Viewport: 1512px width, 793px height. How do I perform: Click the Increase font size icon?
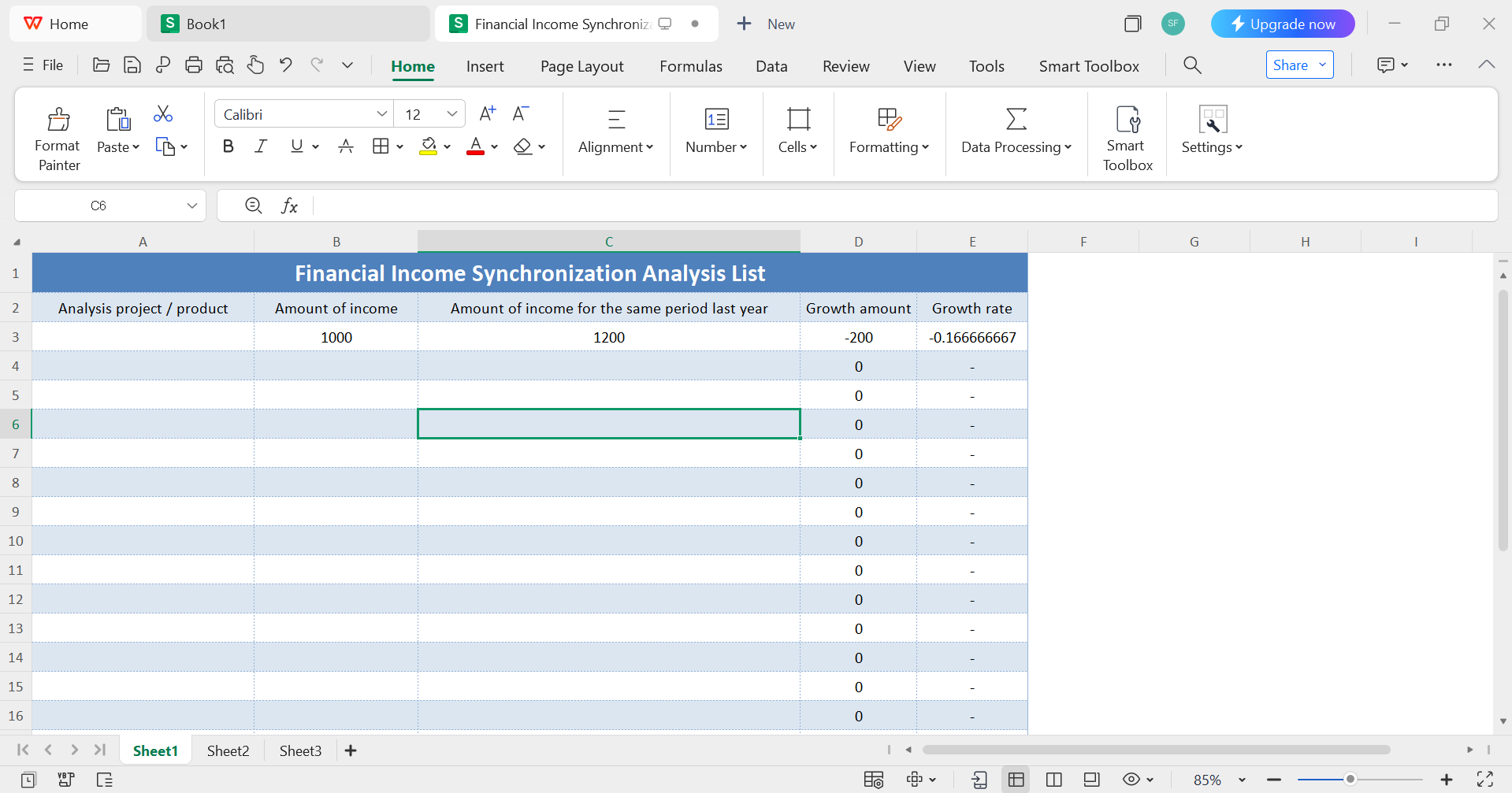pyautogui.click(x=488, y=114)
